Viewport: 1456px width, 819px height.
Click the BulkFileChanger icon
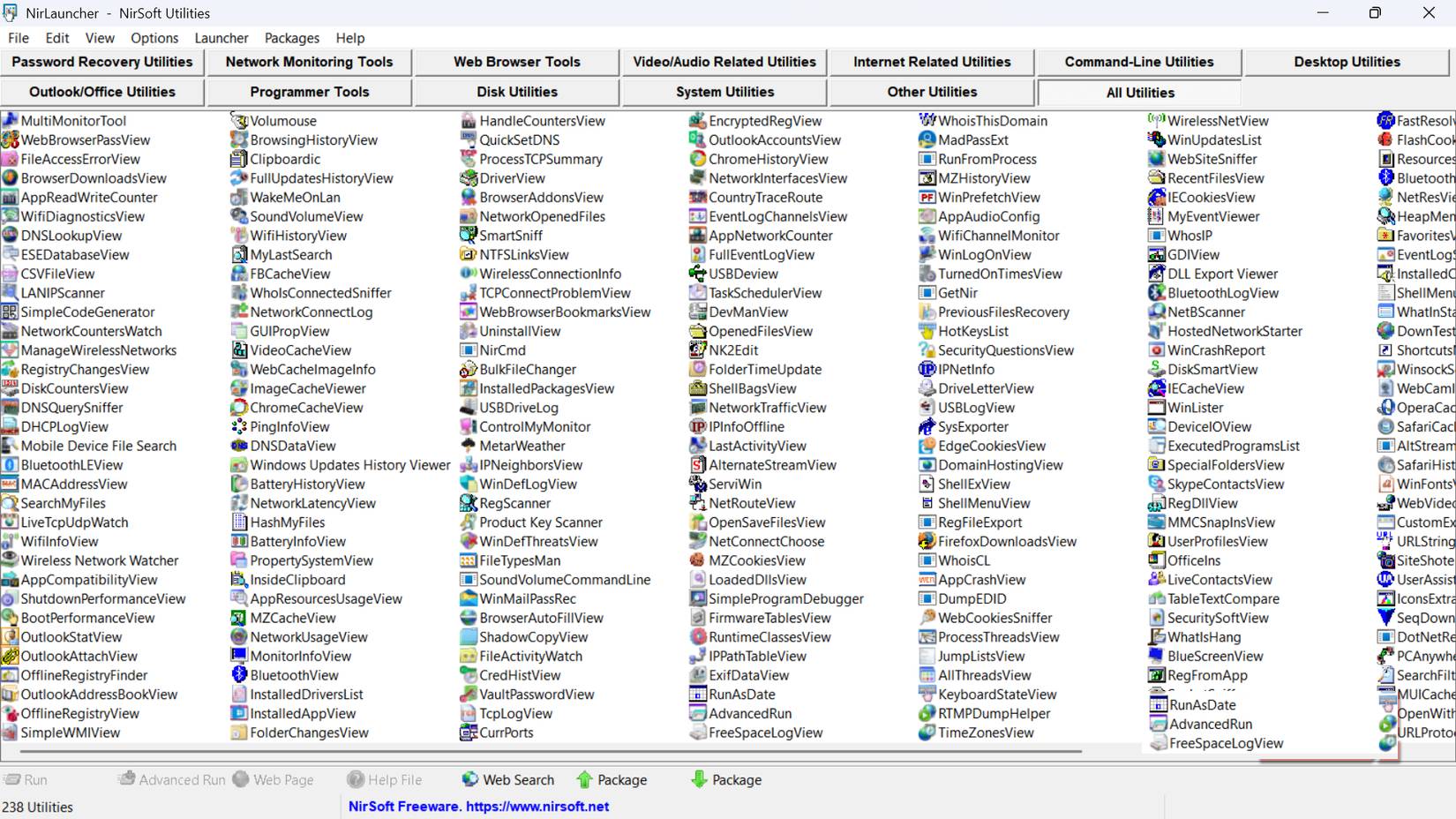[468, 370]
